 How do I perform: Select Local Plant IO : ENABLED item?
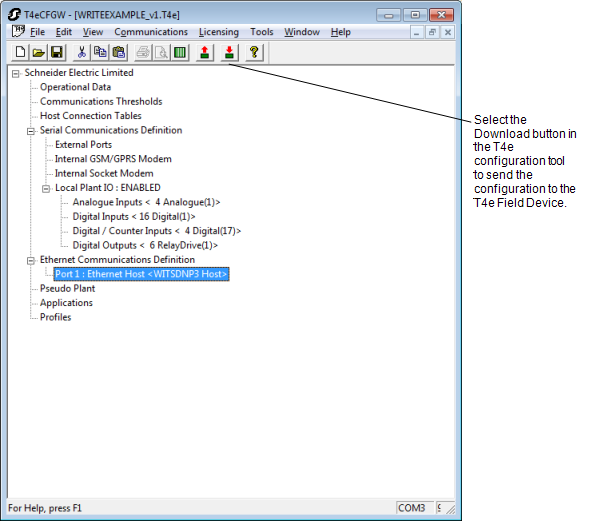(108, 188)
